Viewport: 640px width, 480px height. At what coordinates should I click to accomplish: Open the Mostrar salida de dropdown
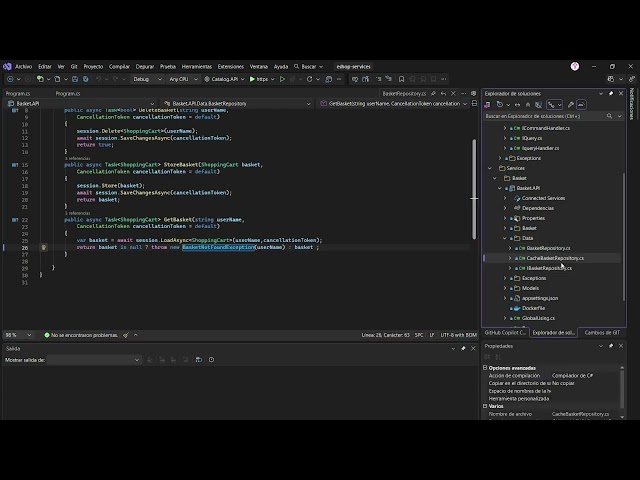click(94, 360)
